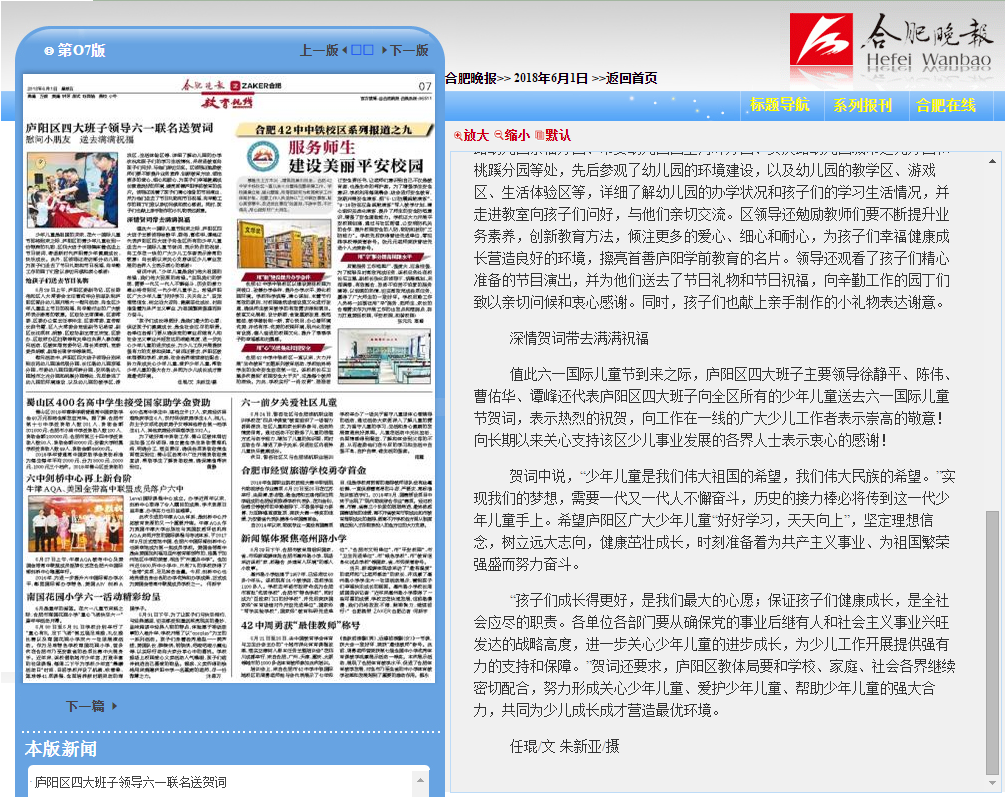Click the arrow icon after 下一篇
This screenshot has height=797, width=1005.
point(115,706)
